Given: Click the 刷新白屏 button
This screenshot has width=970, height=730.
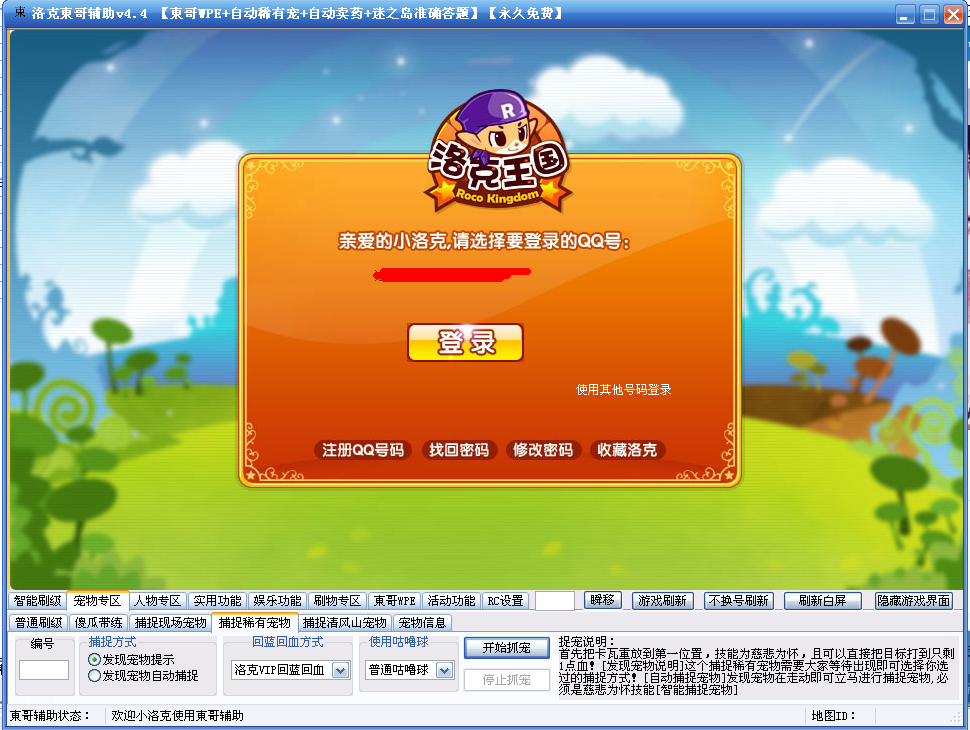Looking at the screenshot, I should pos(822,601).
